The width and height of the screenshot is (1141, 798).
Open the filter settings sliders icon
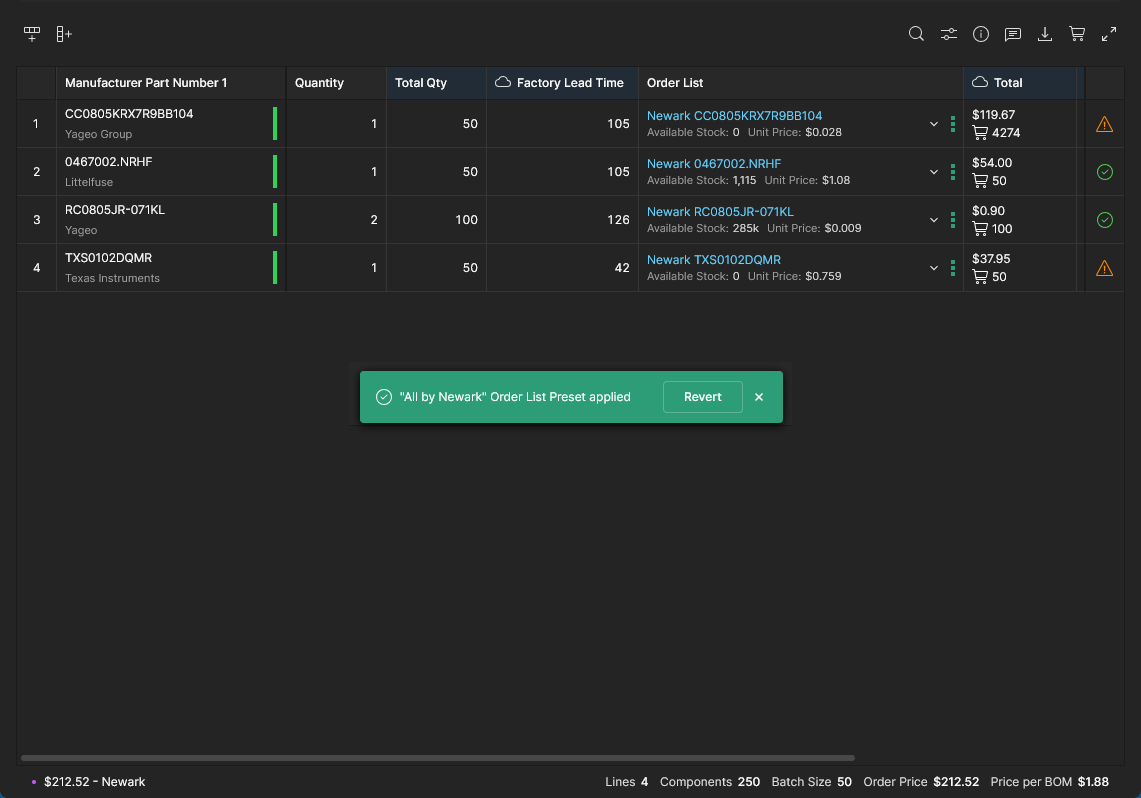click(949, 34)
